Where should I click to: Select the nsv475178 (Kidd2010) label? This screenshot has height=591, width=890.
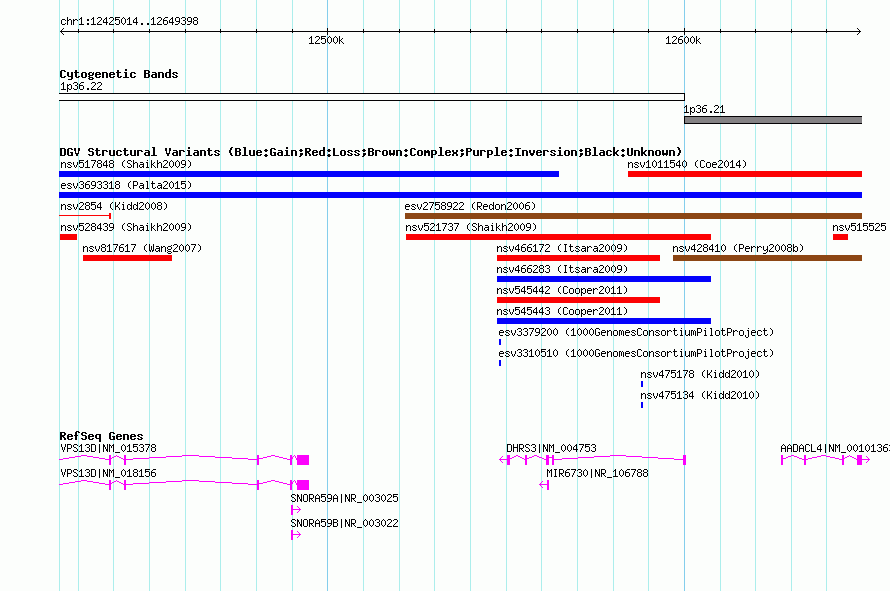coord(700,374)
